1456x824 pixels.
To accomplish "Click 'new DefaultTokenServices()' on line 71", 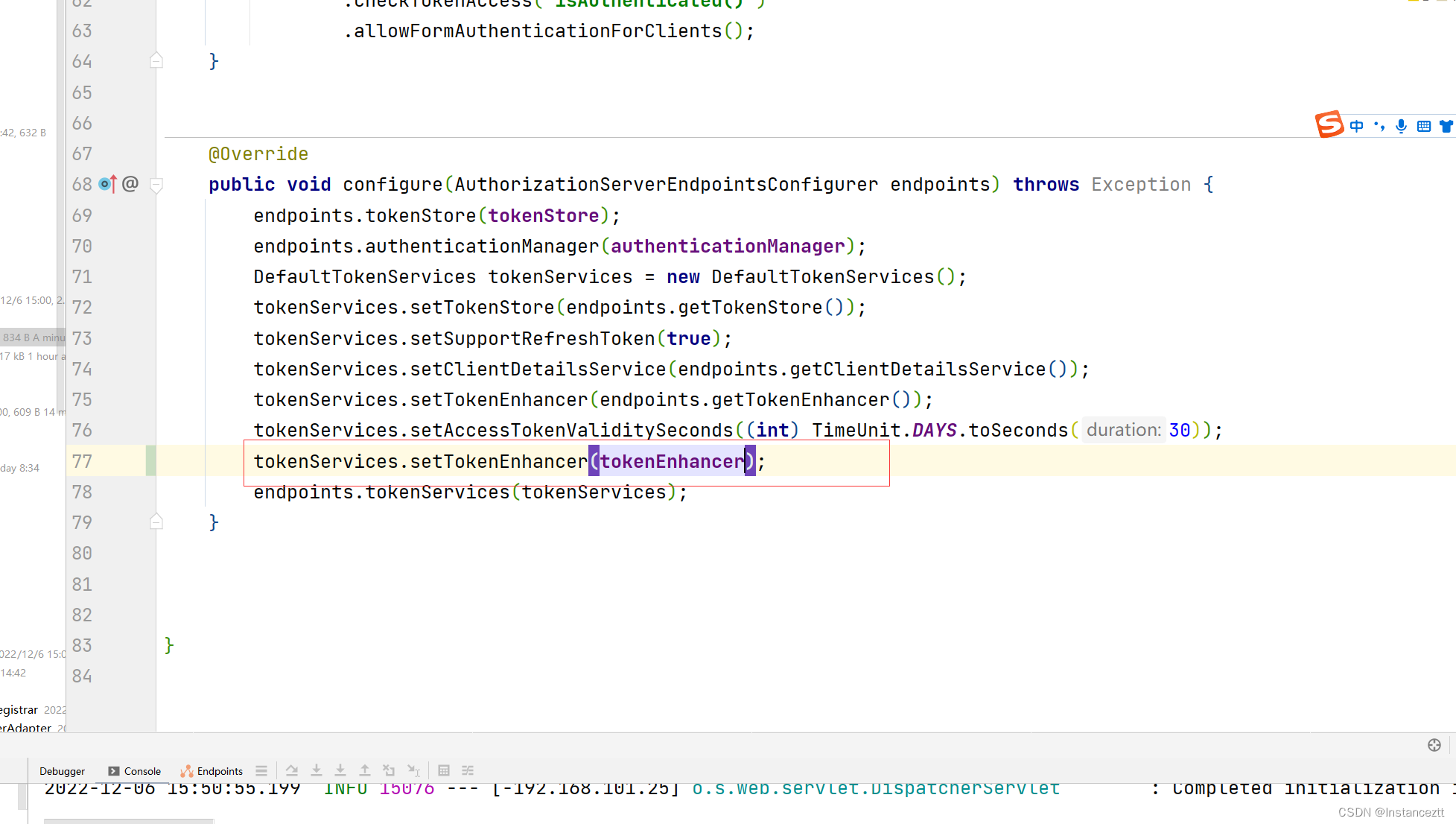I will (x=811, y=276).
